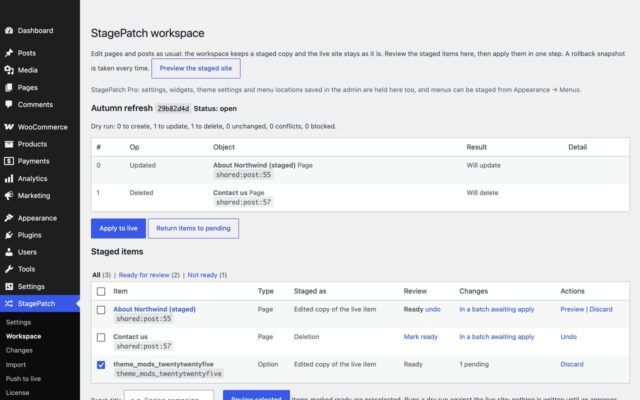Filter staged items by All
640x400 pixels.
coord(96,275)
